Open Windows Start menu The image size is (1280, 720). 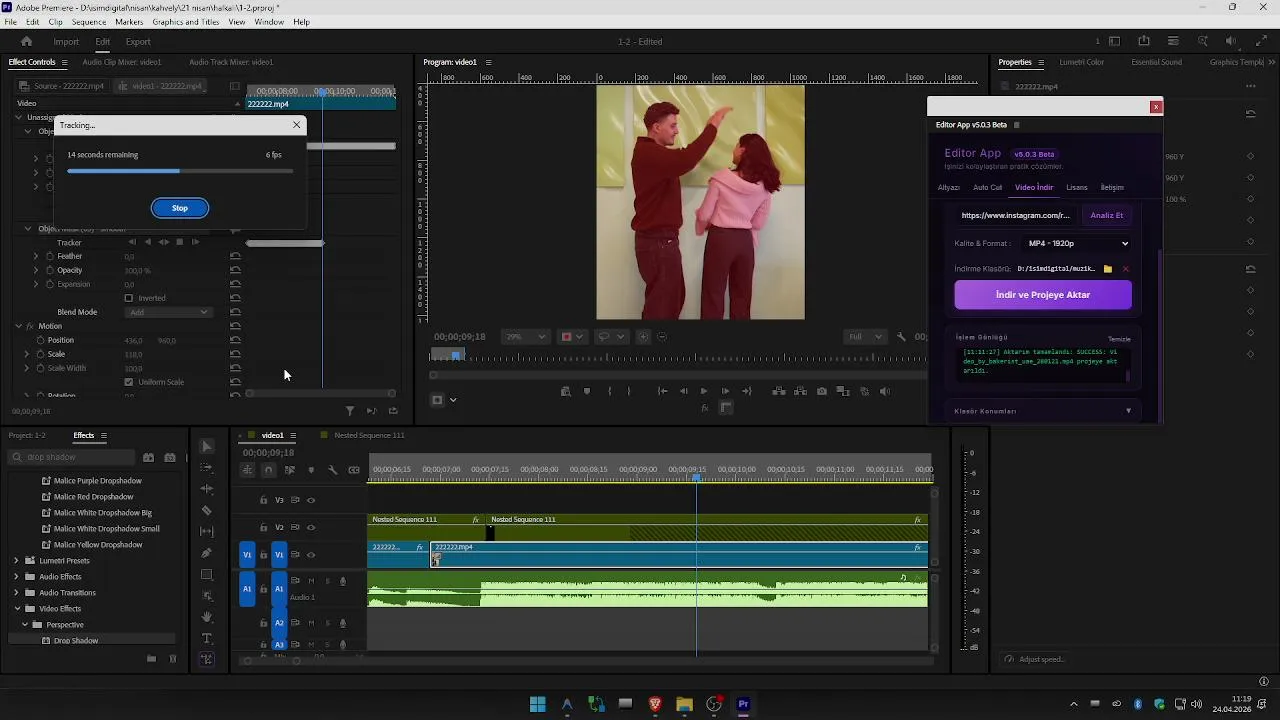tap(538, 704)
